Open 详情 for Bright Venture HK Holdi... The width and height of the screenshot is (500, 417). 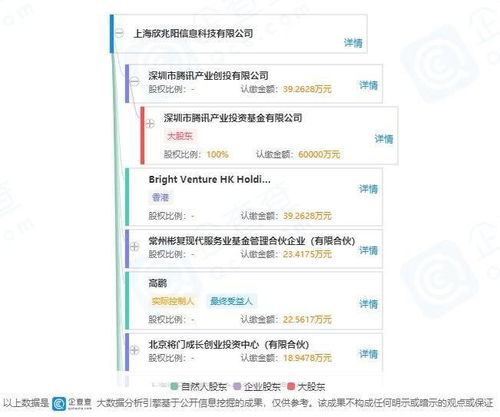(368, 189)
